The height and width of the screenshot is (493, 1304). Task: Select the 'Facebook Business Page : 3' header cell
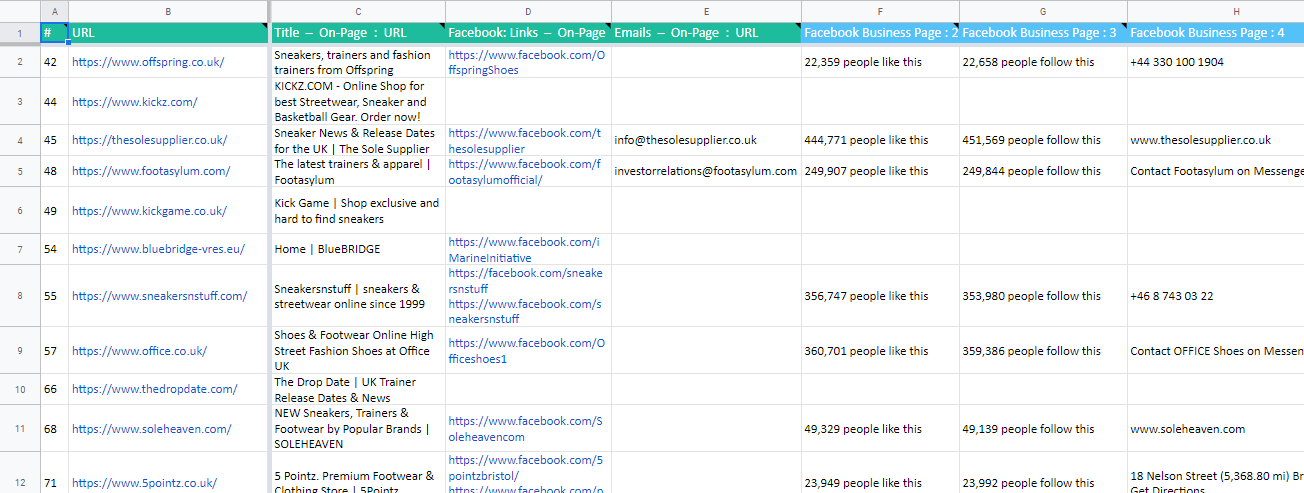[1043, 32]
